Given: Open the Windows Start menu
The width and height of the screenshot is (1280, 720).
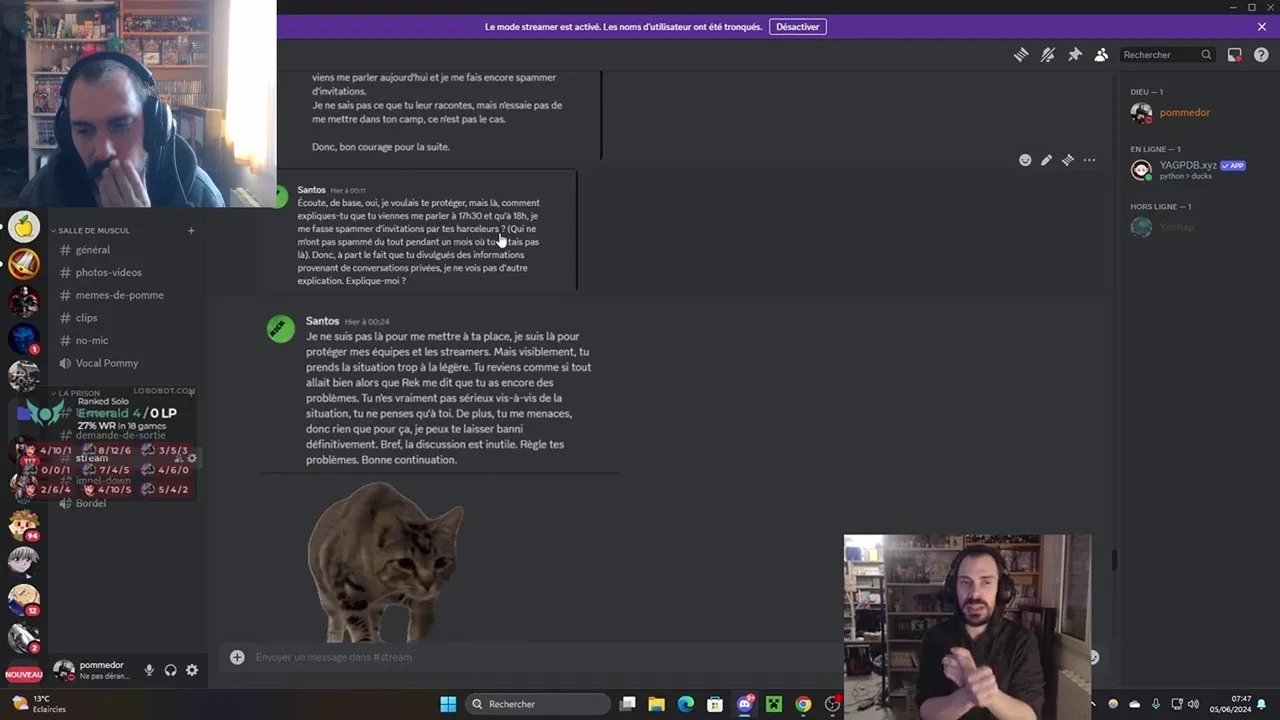Looking at the screenshot, I should 448,704.
